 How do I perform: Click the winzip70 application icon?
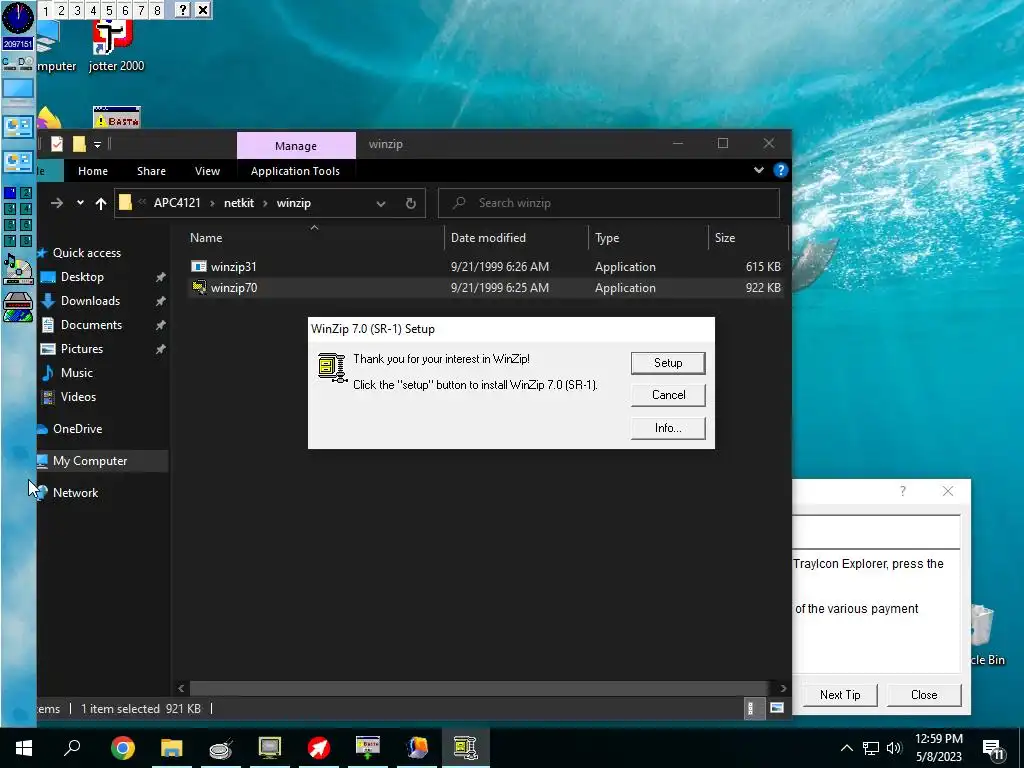(199, 287)
